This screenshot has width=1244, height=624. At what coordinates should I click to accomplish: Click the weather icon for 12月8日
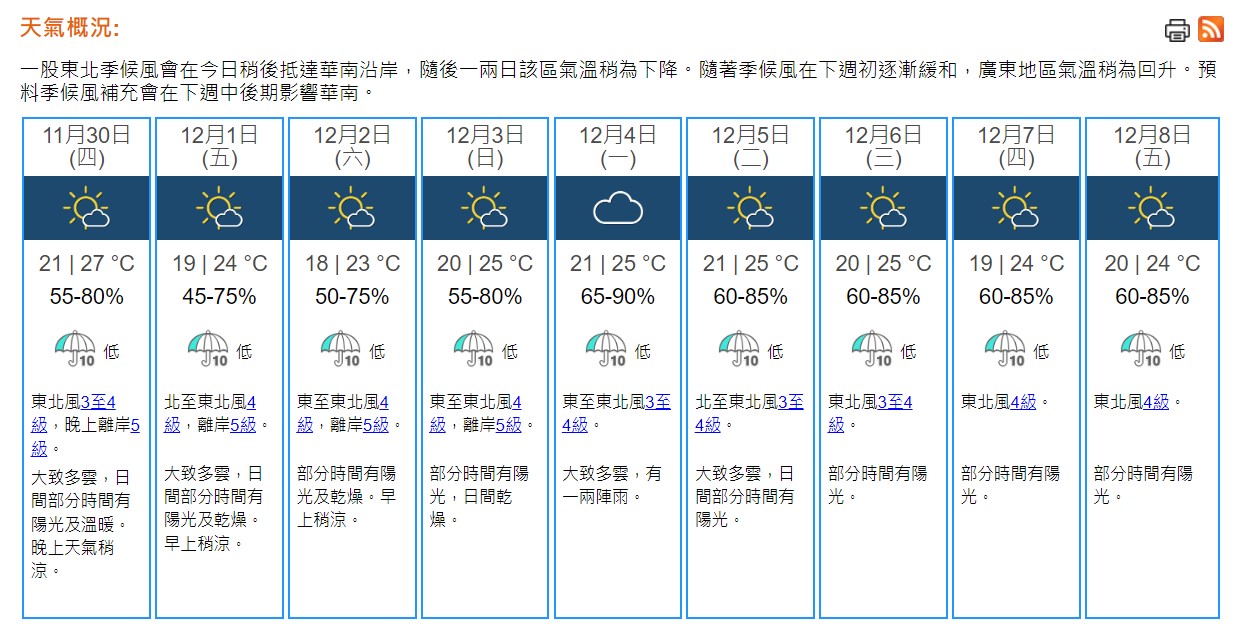tap(1150, 208)
